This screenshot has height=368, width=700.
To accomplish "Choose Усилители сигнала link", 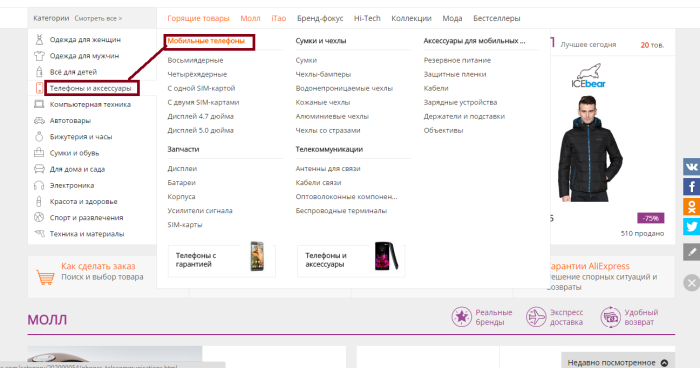I will tap(200, 210).
